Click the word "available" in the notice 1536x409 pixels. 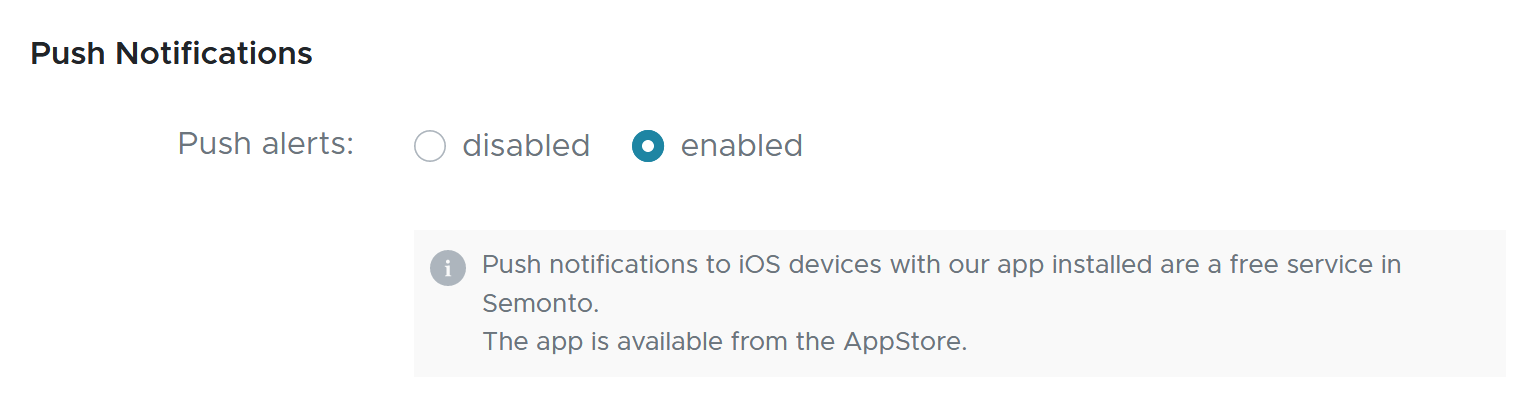(x=670, y=341)
